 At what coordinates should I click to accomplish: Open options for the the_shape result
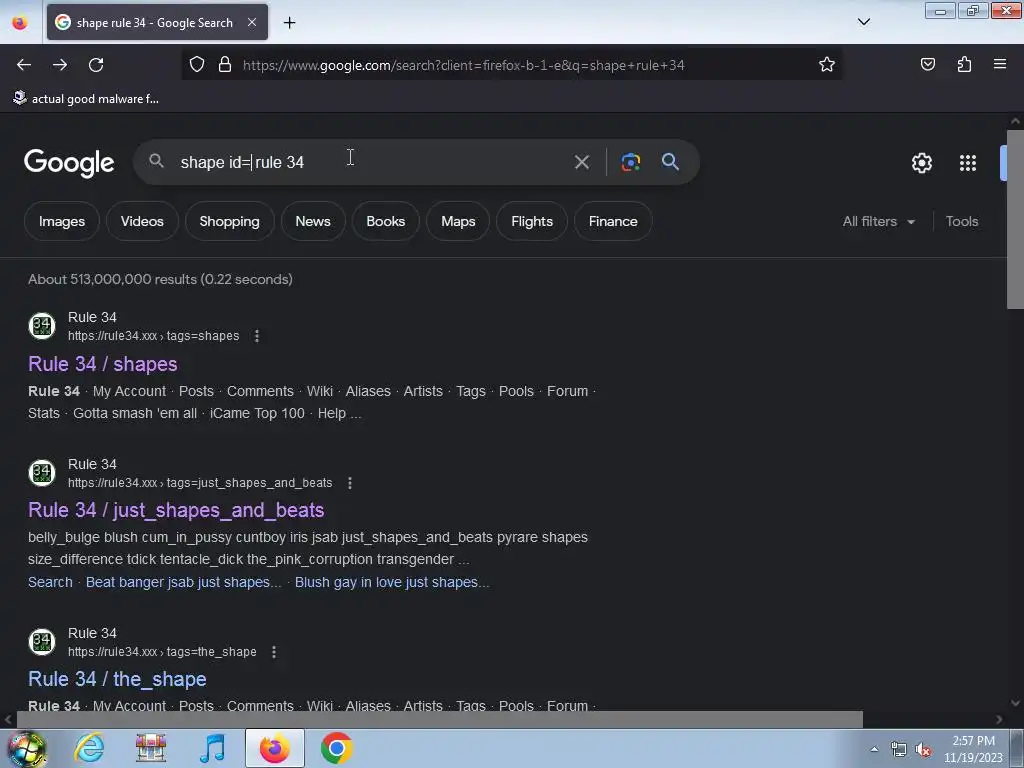tap(274, 652)
